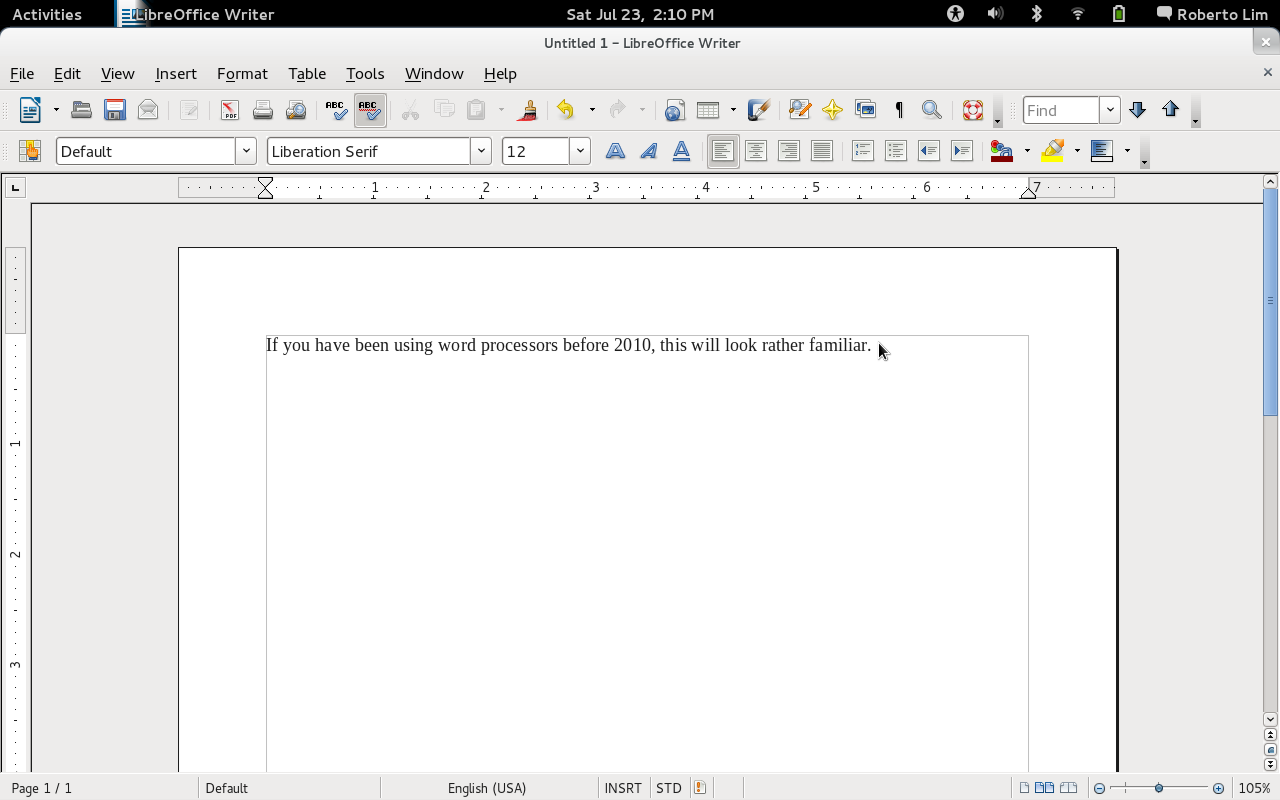1280x800 pixels.
Task: Open the font name dropdown
Action: [x=481, y=151]
